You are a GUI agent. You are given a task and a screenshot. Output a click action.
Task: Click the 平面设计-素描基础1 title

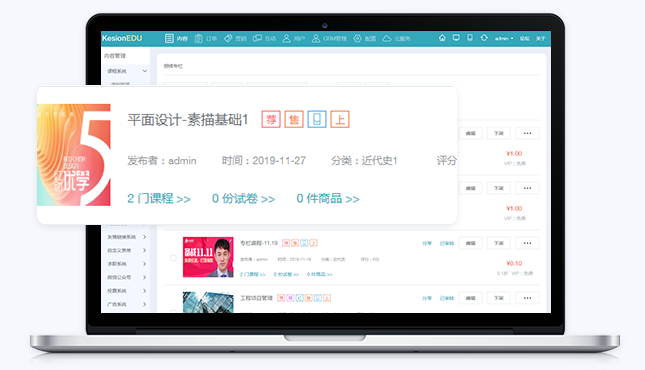[x=188, y=120]
